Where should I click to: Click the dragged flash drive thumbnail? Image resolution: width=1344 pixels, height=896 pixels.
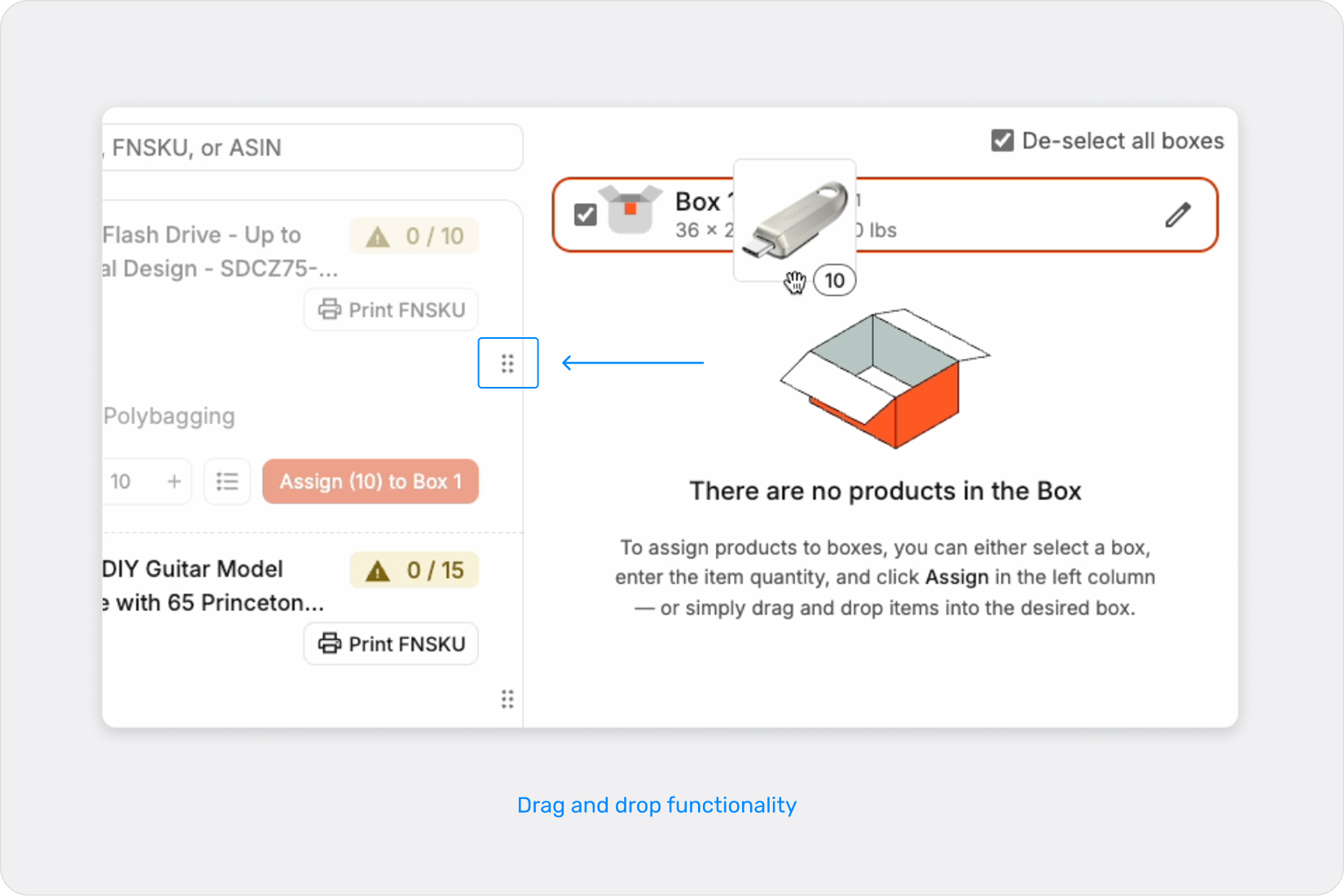point(795,218)
